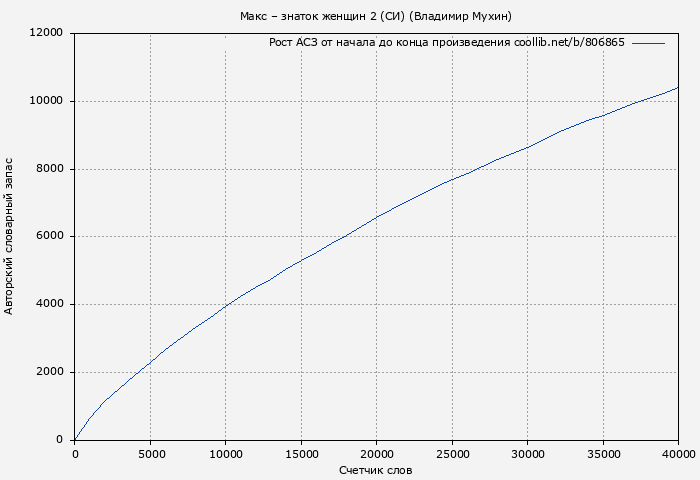The image size is (700, 480).
Task: Click the x-axis tick label 10000
Action: 225,453
